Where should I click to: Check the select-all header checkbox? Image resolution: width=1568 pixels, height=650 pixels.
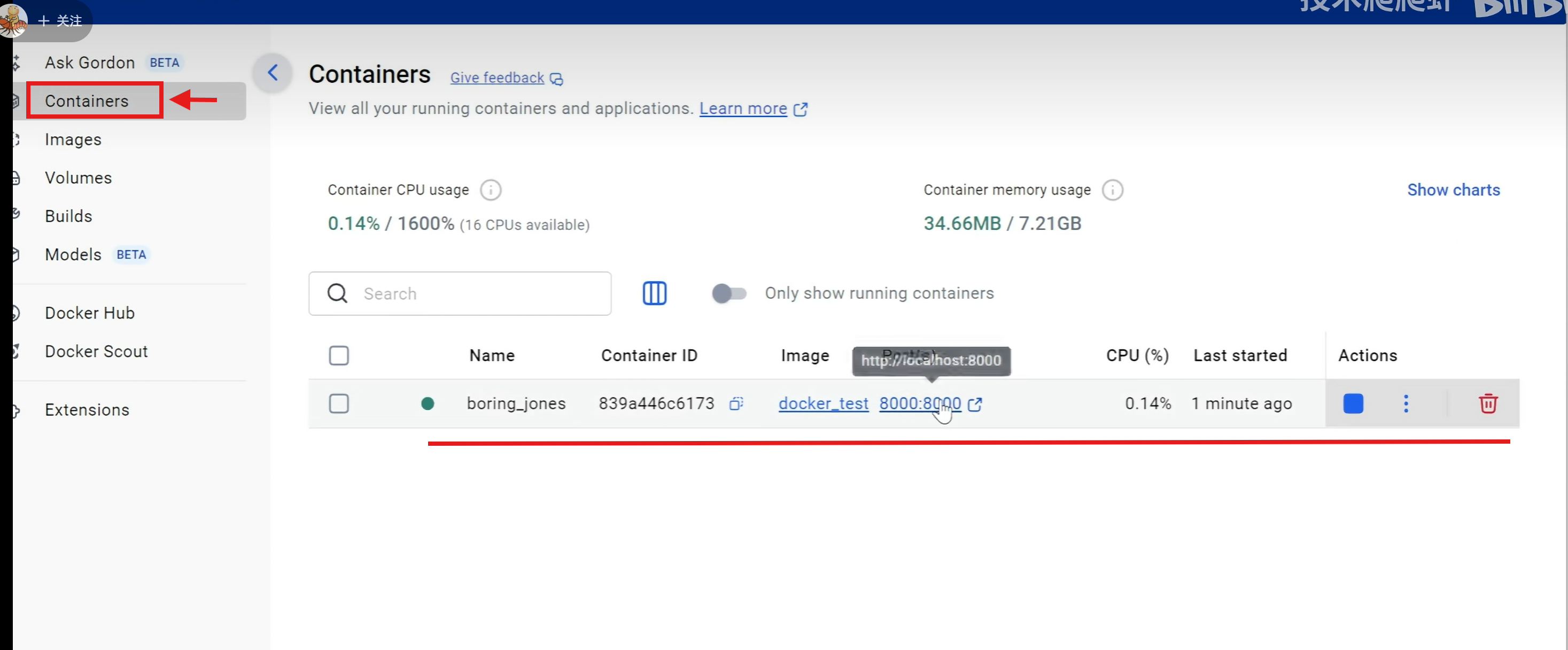[338, 355]
